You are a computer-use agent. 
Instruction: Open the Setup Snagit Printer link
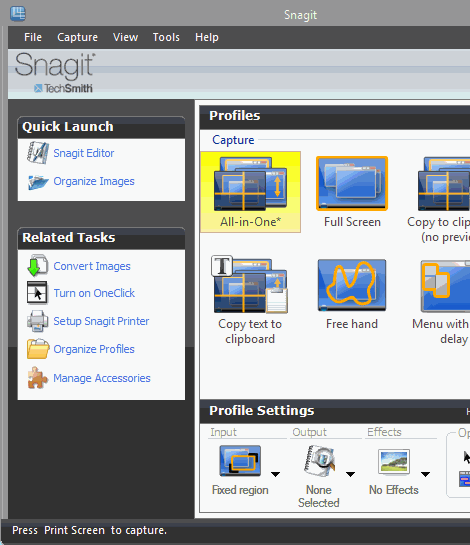tap(101, 321)
